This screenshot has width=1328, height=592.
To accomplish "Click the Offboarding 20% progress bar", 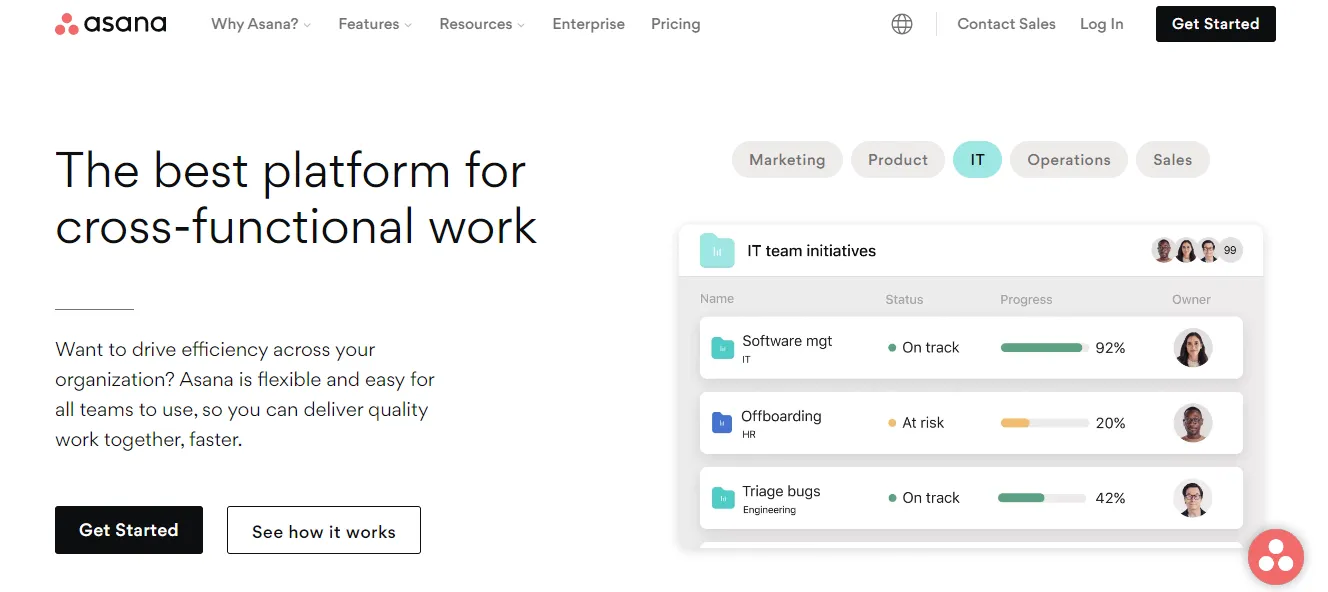I will click(x=1045, y=423).
